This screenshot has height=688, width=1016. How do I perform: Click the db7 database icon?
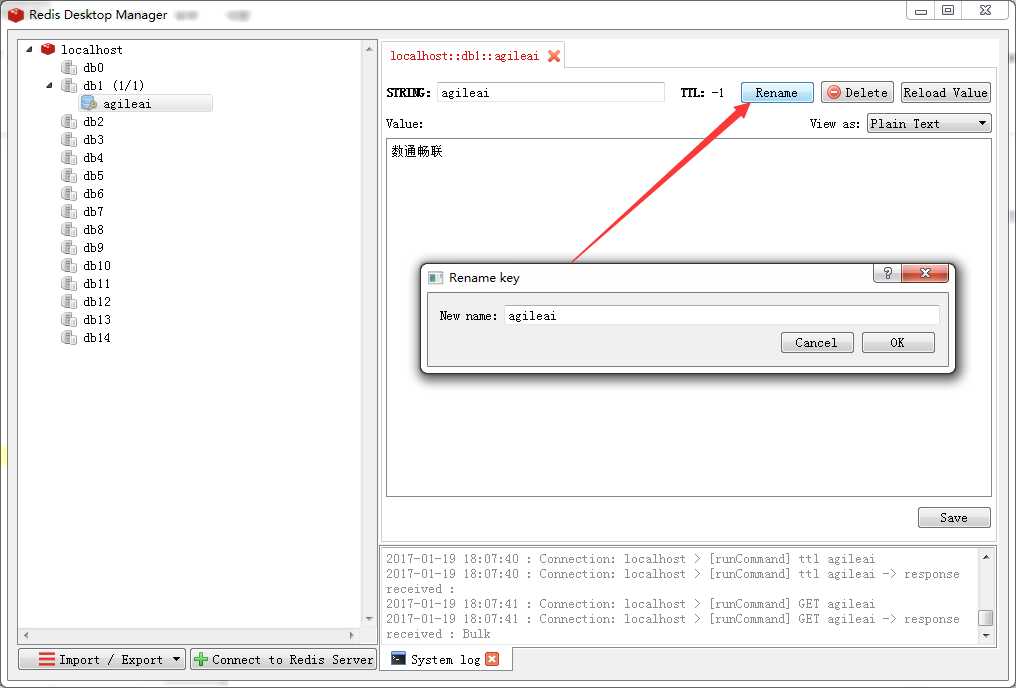[x=69, y=211]
